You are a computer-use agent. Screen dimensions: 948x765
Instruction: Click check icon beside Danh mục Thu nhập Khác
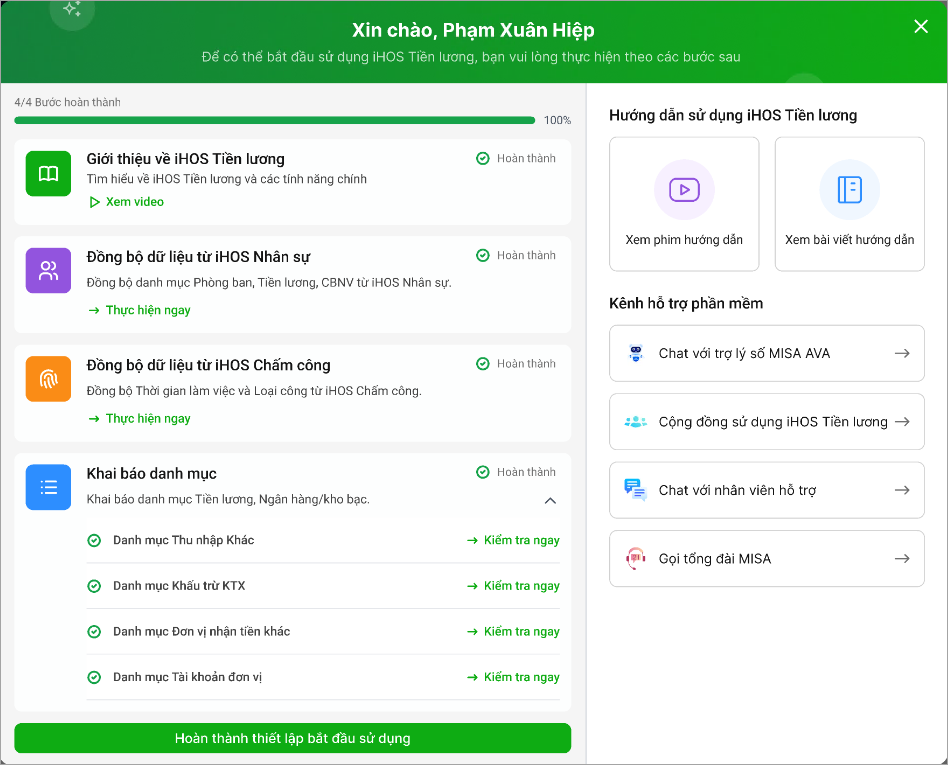click(94, 540)
